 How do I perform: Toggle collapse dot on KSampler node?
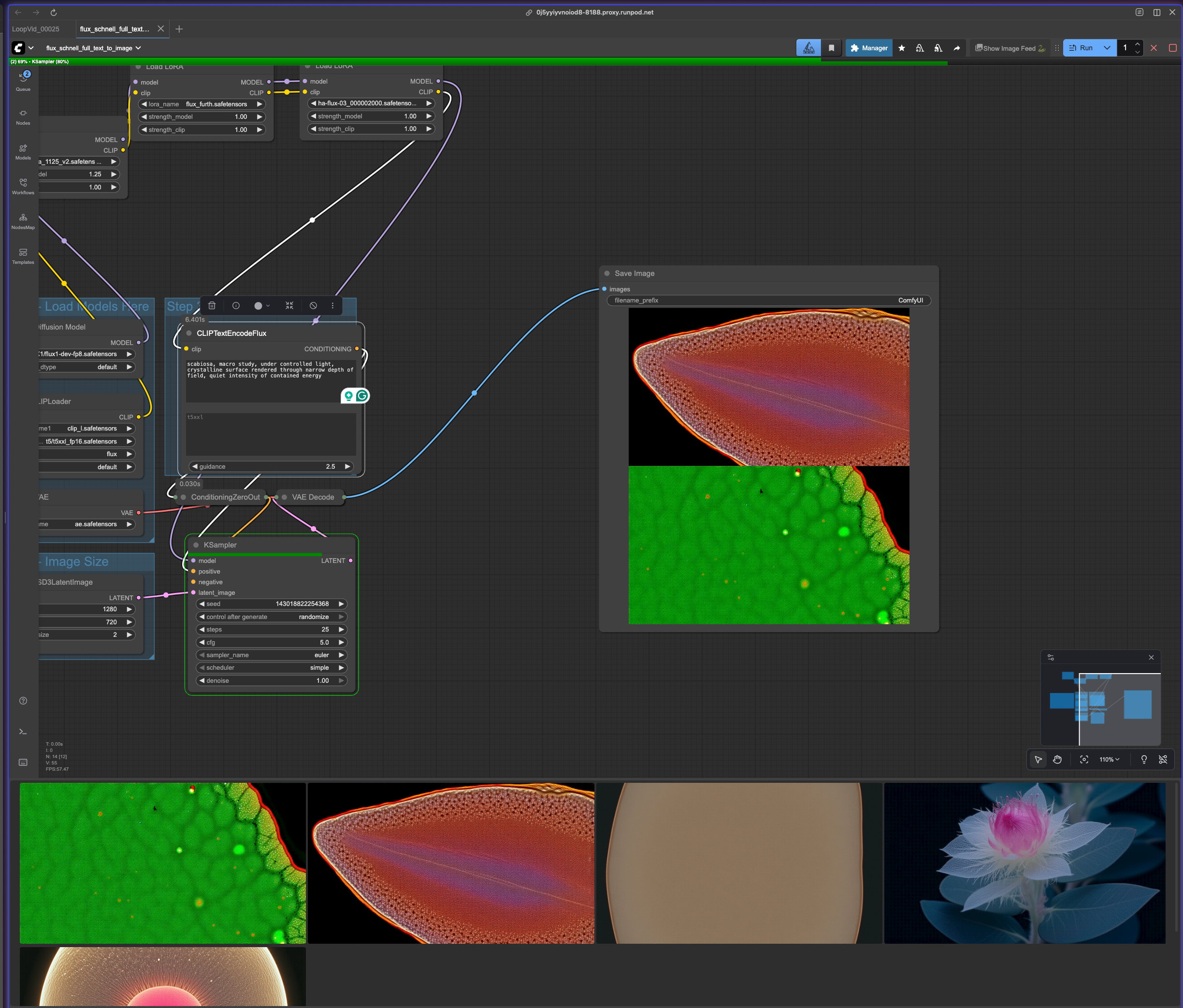point(196,545)
